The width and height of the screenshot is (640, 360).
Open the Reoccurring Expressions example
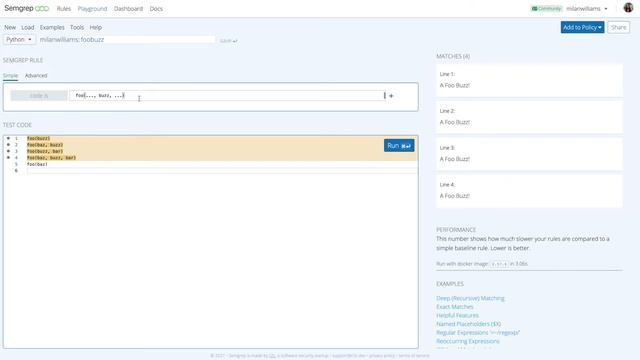point(468,341)
